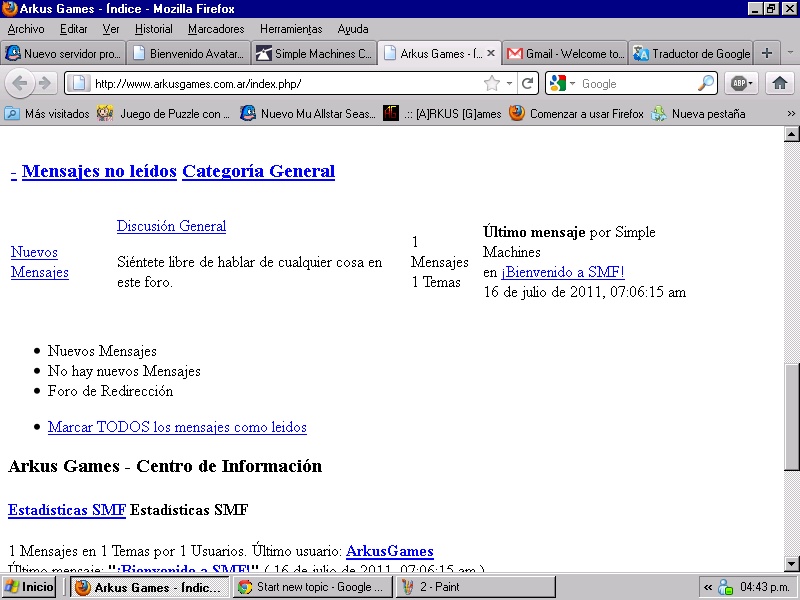Screen dimensions: 800x600
Task: Show more bookmarks with chevron
Action: pos(791,114)
